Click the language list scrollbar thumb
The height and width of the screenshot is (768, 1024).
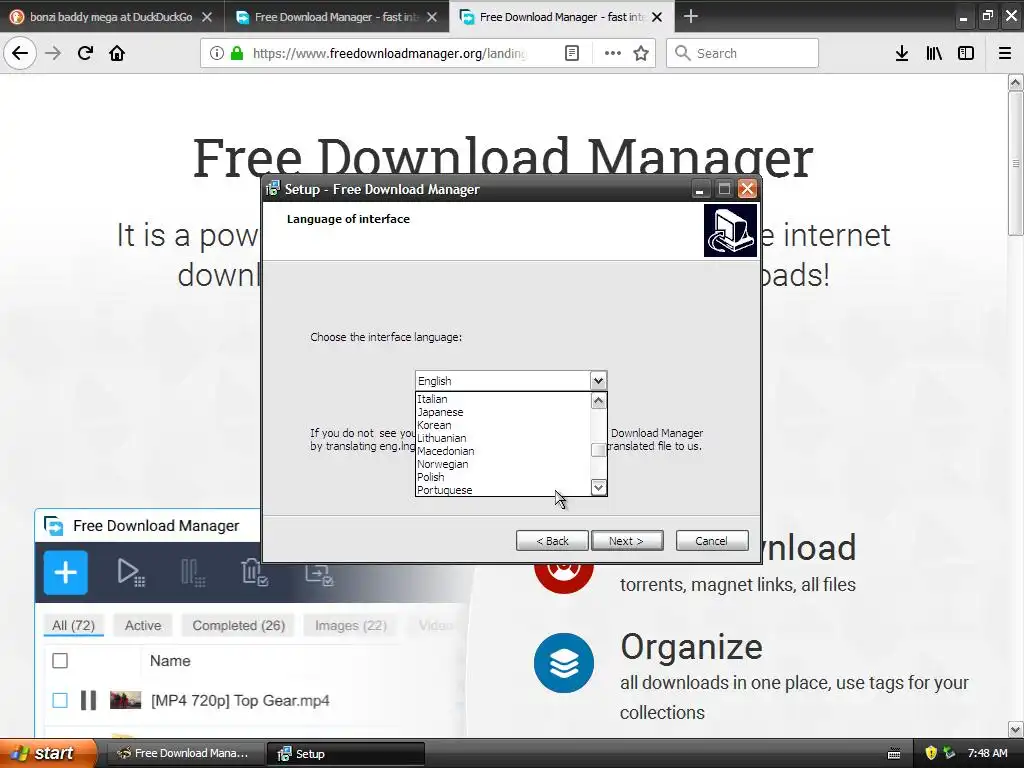click(x=598, y=450)
